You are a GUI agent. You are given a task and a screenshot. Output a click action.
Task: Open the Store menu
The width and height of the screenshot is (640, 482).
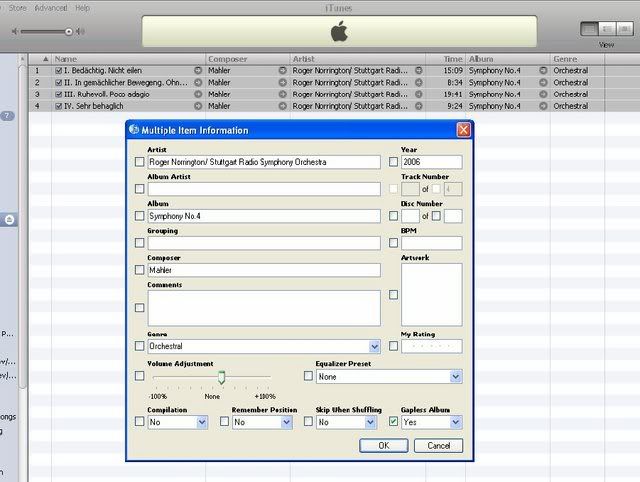click(x=17, y=8)
